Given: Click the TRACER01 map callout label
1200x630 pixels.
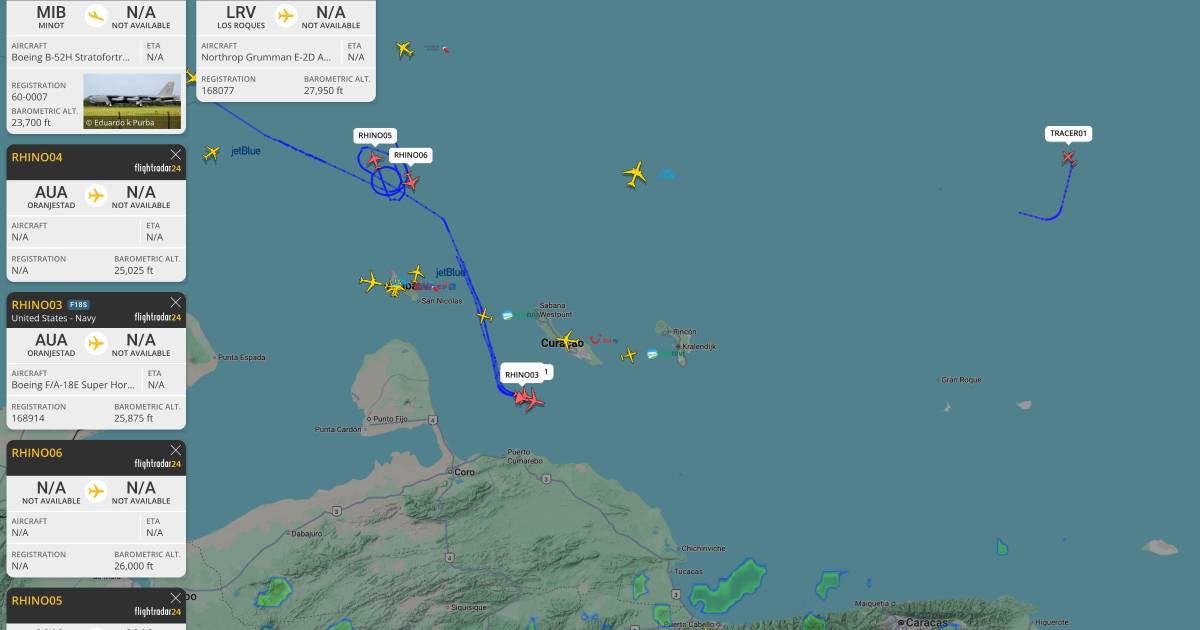Looking at the screenshot, I should (1068, 133).
